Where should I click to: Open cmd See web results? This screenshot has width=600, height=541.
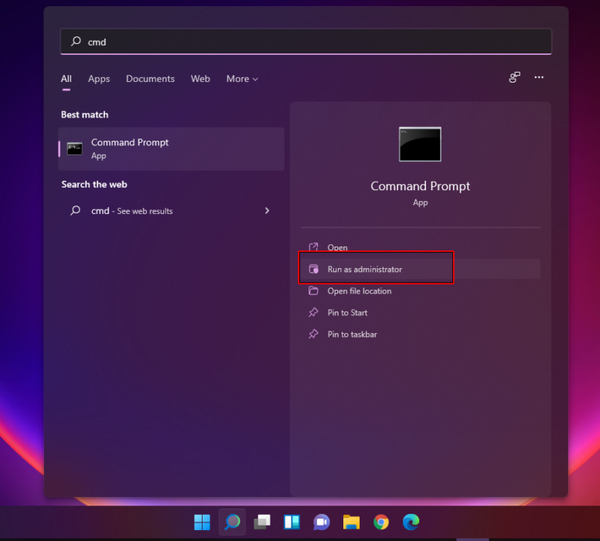171,211
